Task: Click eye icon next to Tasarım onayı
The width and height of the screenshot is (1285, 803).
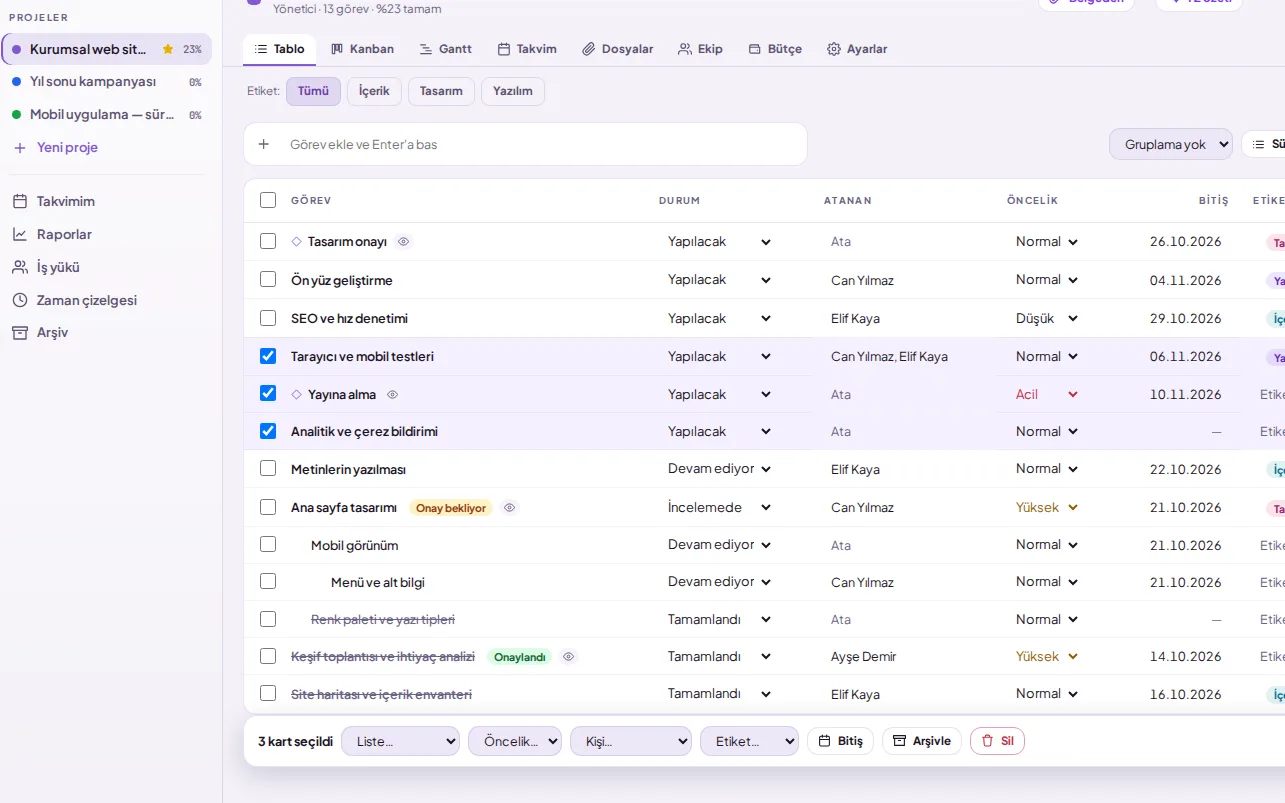Action: (403, 241)
